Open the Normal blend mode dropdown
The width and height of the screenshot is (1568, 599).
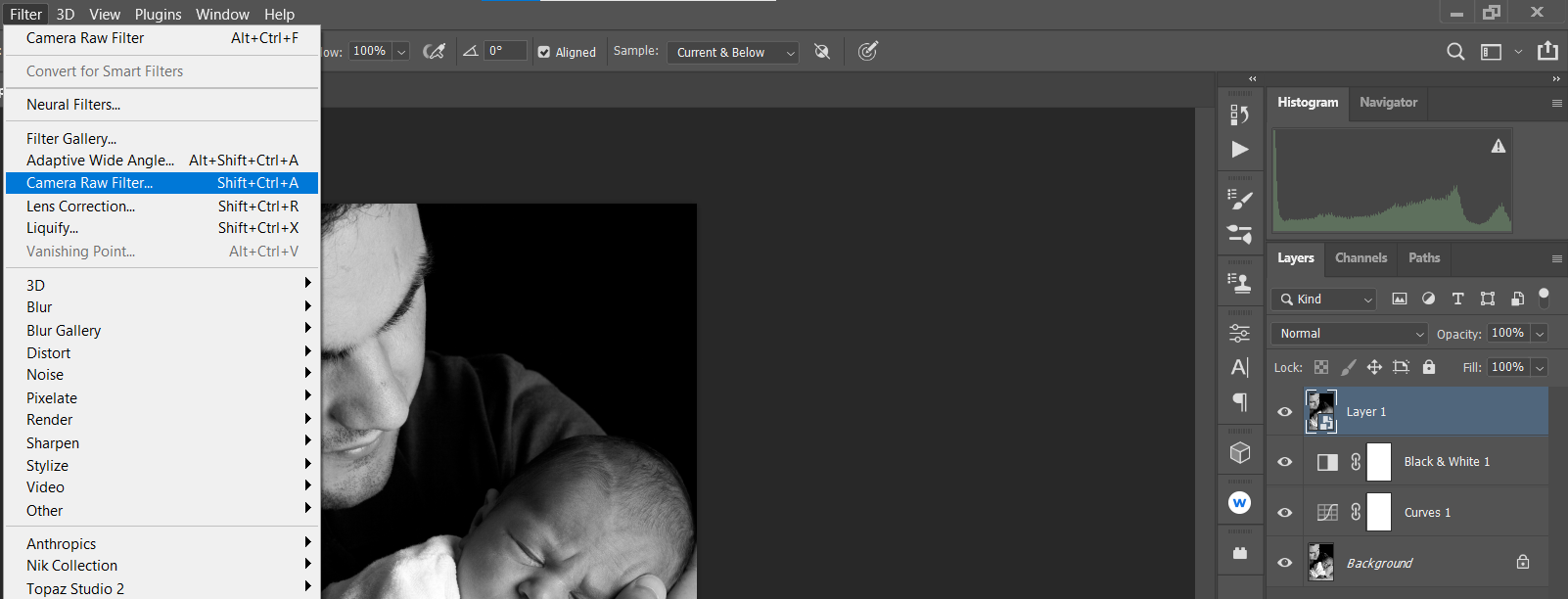[x=1349, y=334]
